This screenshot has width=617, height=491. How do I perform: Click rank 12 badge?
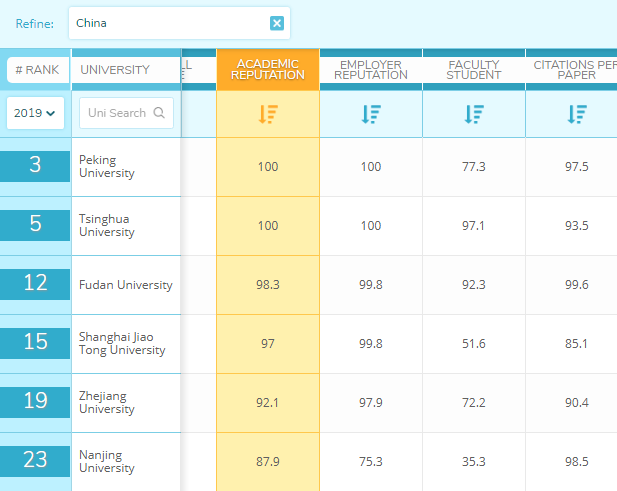pyautogui.click(x=35, y=284)
